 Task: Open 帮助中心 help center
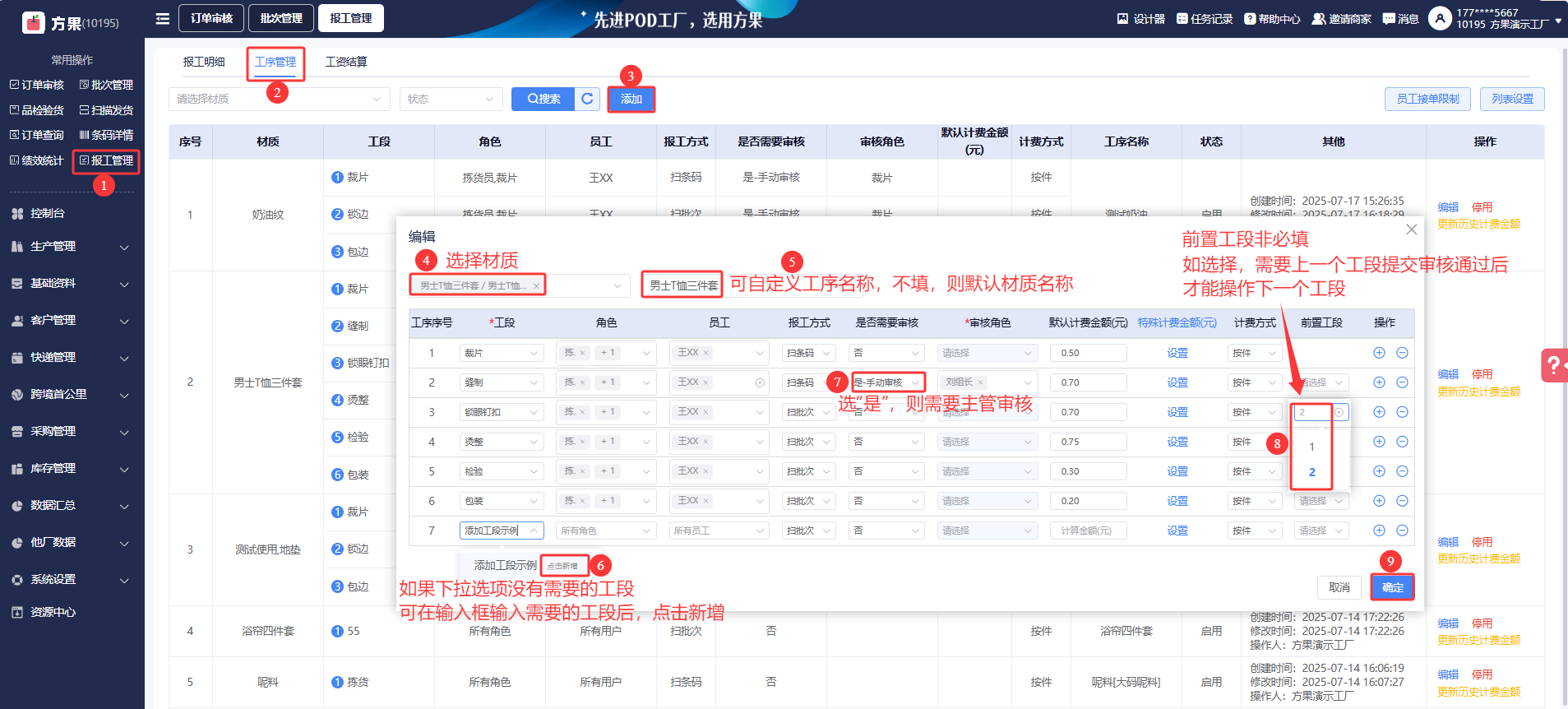tap(1272, 18)
